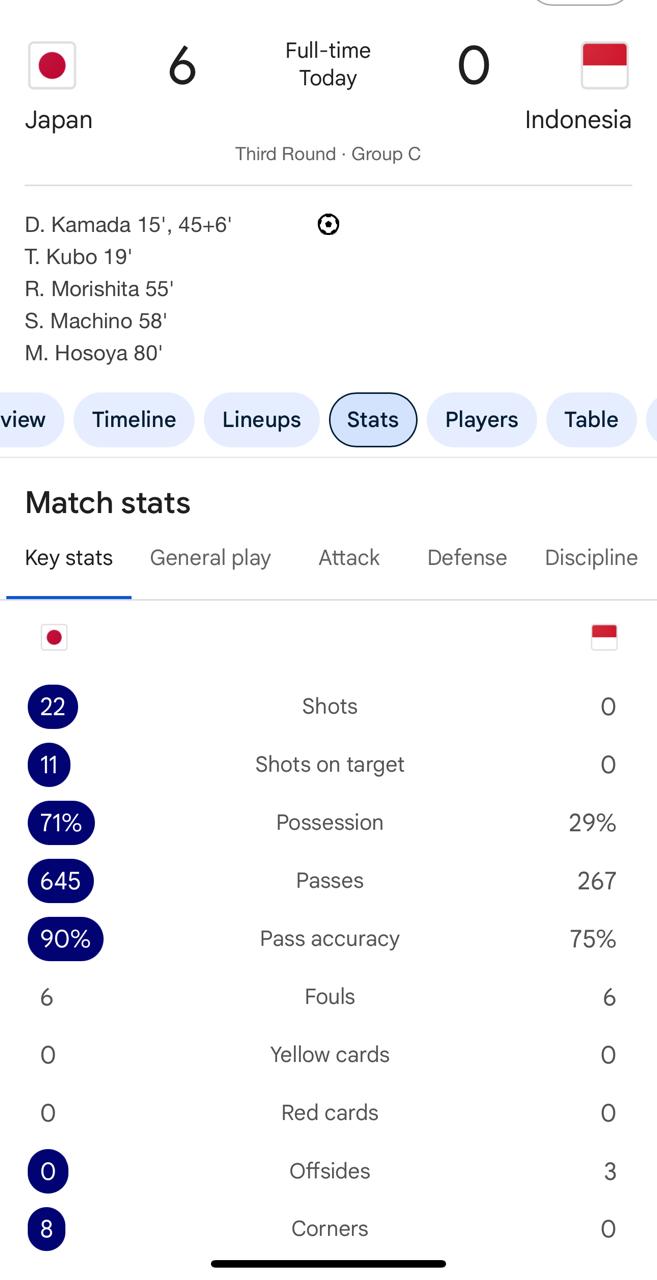Select the Japan shots badge showing 22
The height and width of the screenshot is (1280, 657).
pos(52,707)
